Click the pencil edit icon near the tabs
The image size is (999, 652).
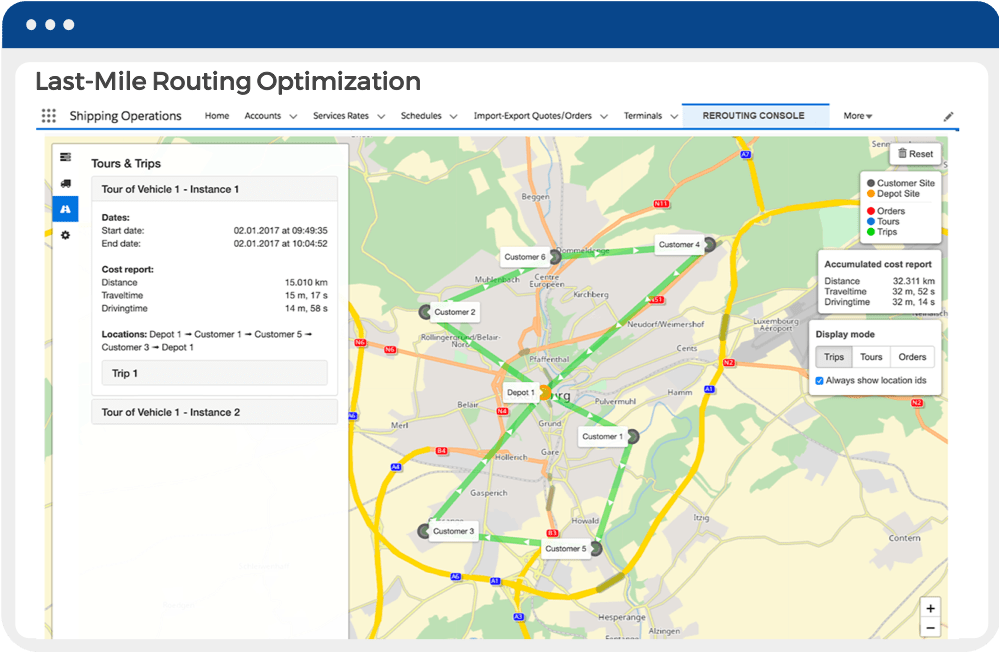[x=948, y=115]
